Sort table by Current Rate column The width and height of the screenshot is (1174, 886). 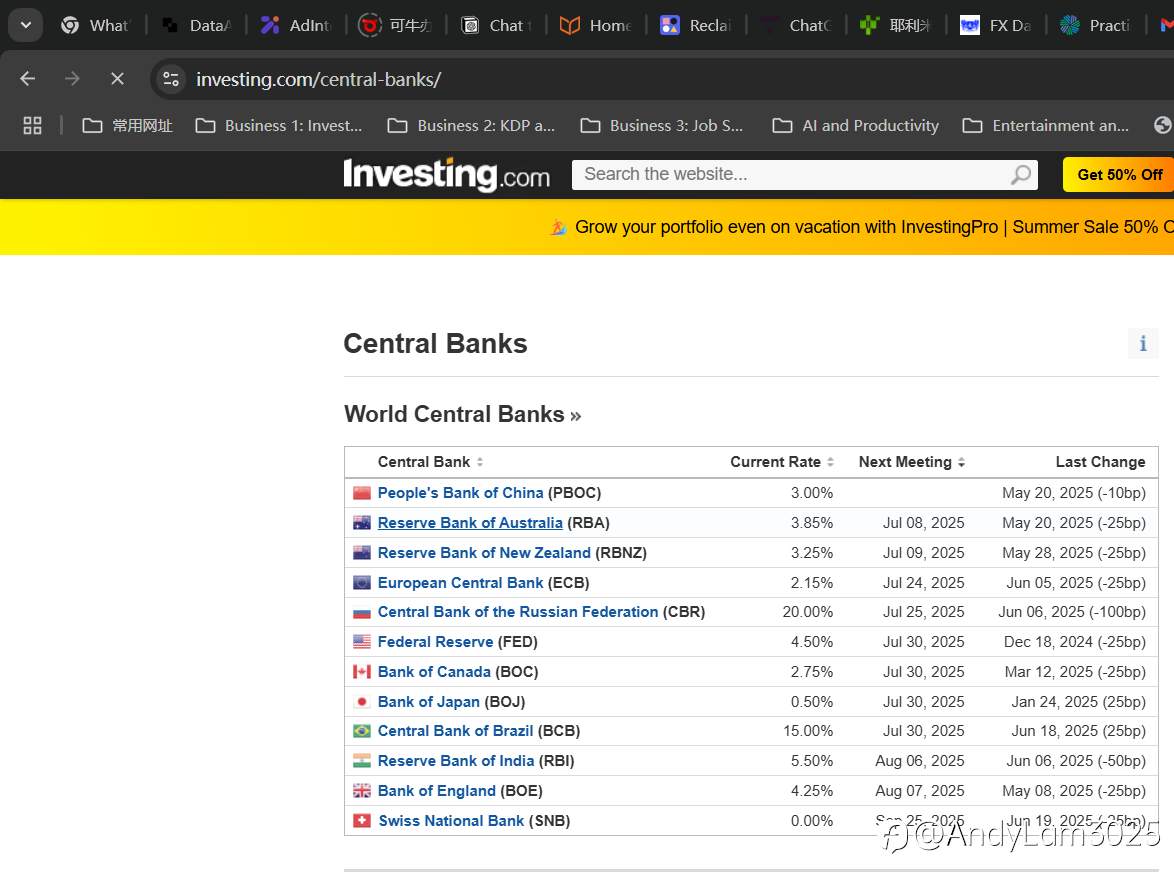point(782,462)
